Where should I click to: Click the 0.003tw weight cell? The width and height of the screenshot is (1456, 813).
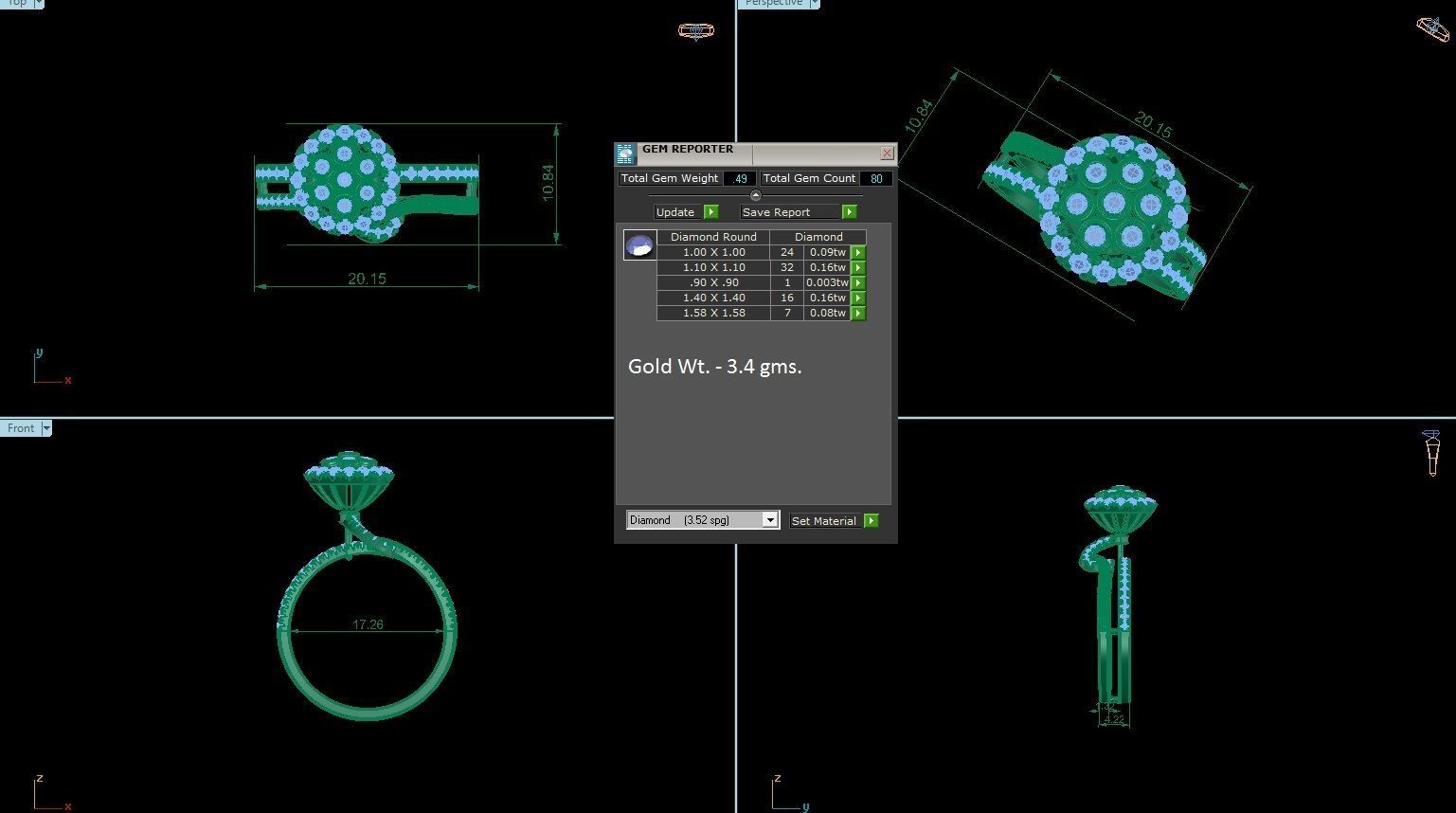pyautogui.click(x=827, y=283)
